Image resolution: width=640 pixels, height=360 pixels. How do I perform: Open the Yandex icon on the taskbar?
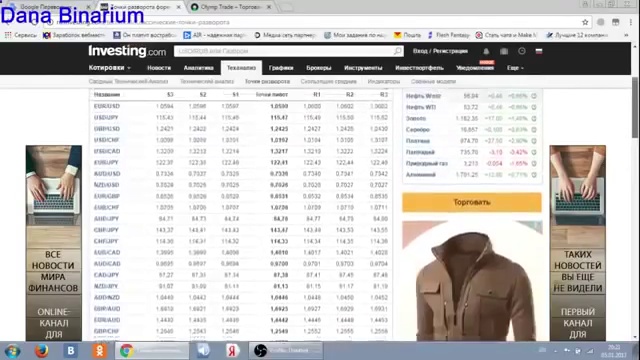(232, 351)
